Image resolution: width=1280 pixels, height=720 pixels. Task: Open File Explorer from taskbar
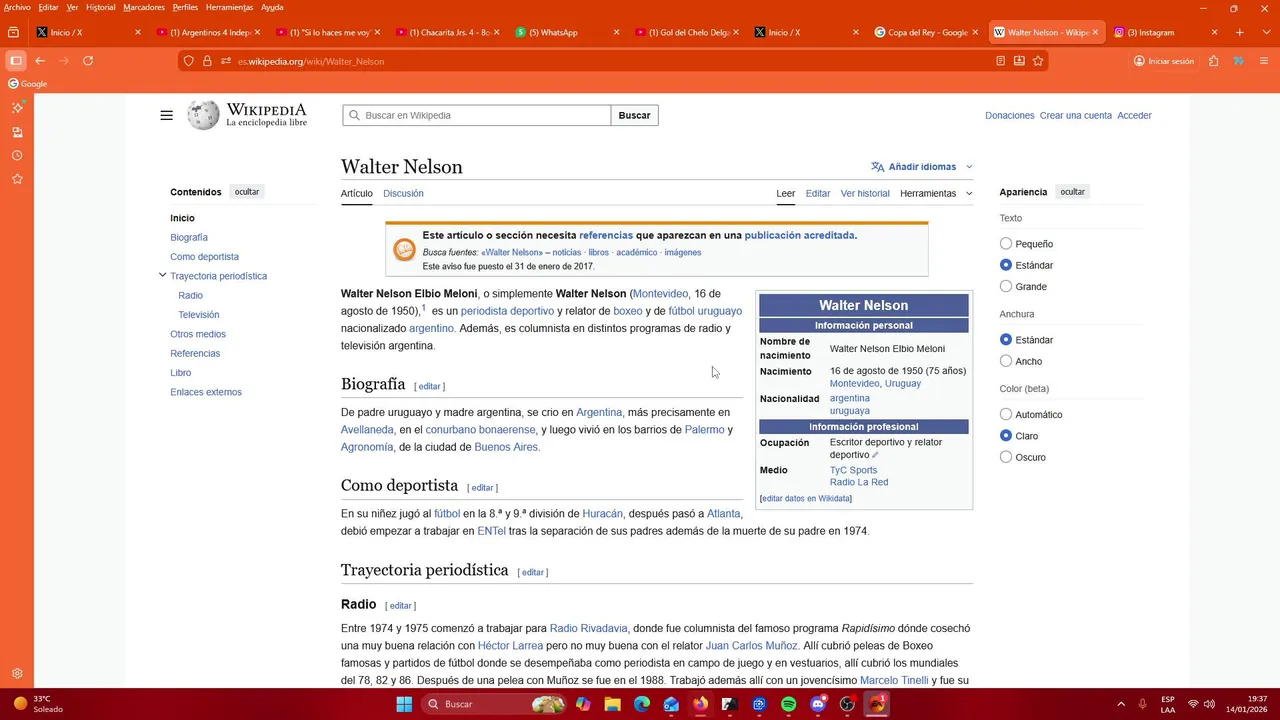[x=612, y=704]
